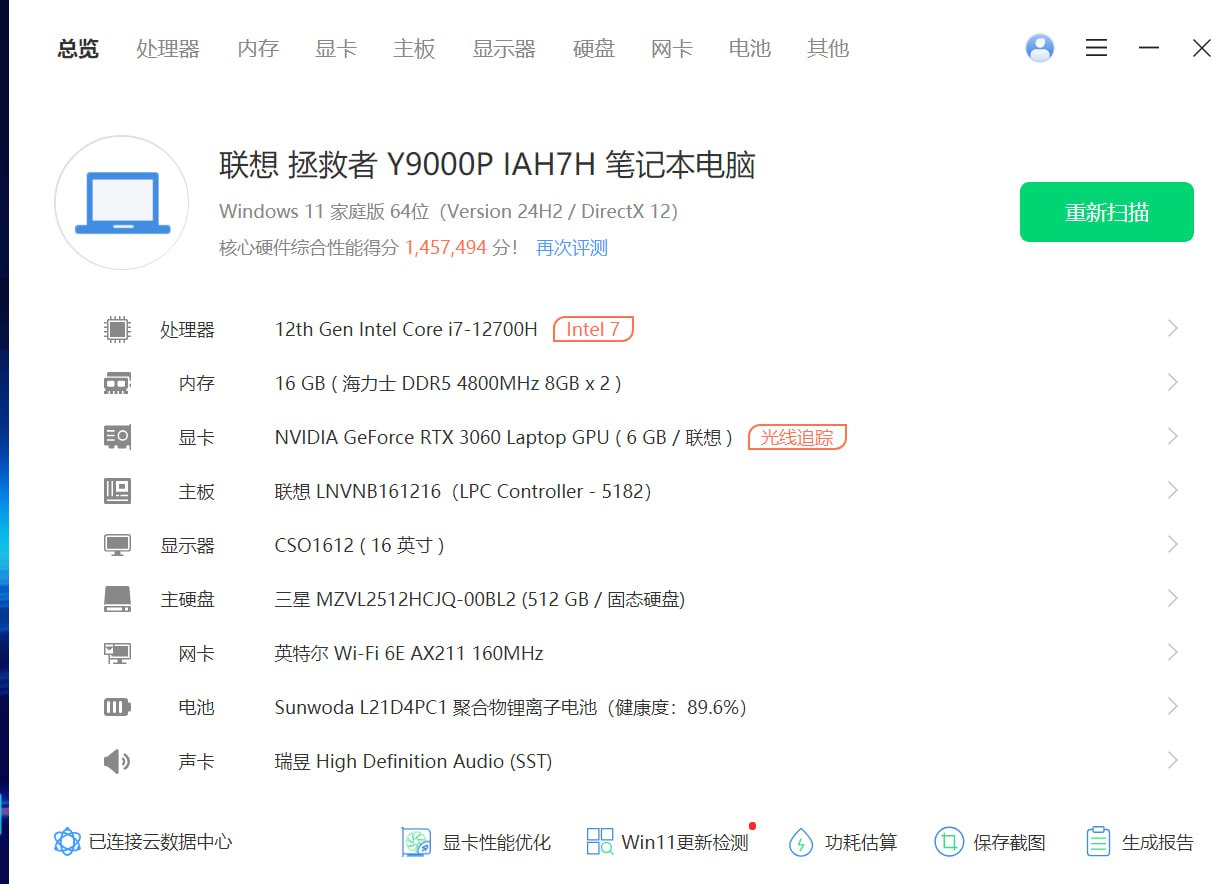Expand the processor row chevron
Screen dimensions: 1224x884
[1173, 329]
